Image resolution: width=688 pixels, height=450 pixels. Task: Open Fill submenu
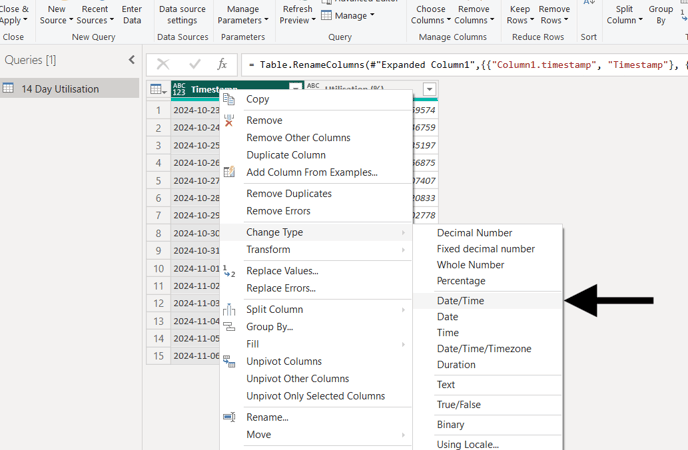click(x=316, y=344)
